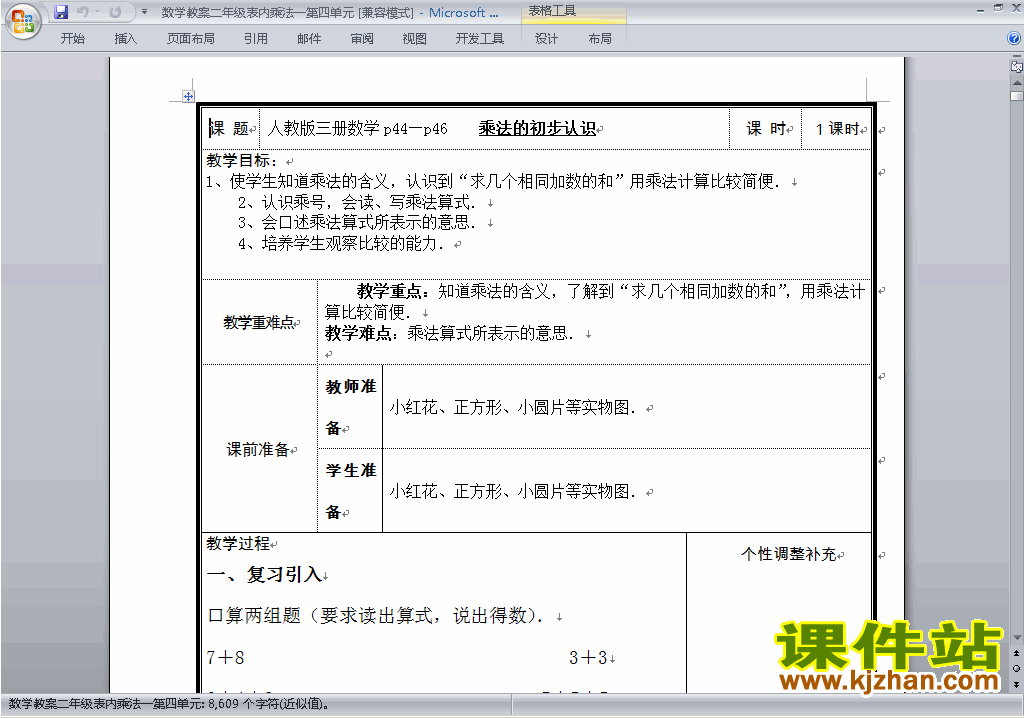
Task: Open Select Browse Object button
Action: (1016, 668)
